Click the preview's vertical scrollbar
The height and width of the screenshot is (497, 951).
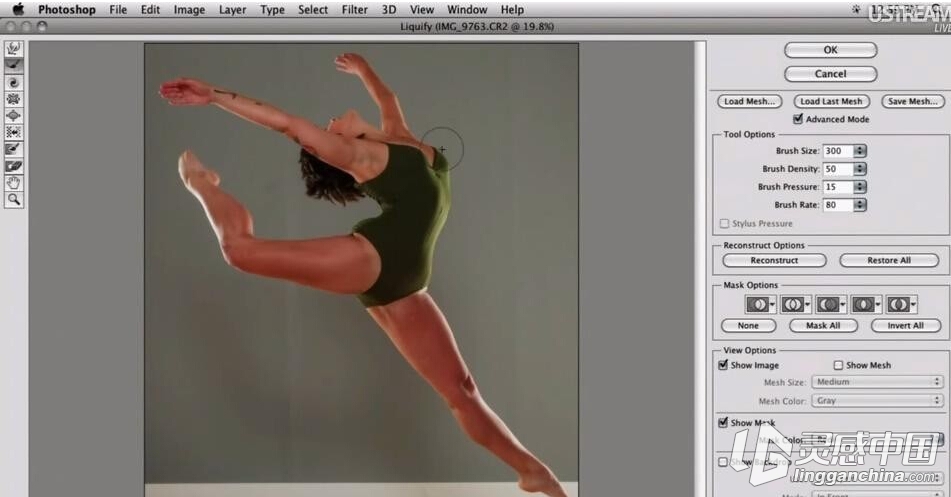coord(701,267)
